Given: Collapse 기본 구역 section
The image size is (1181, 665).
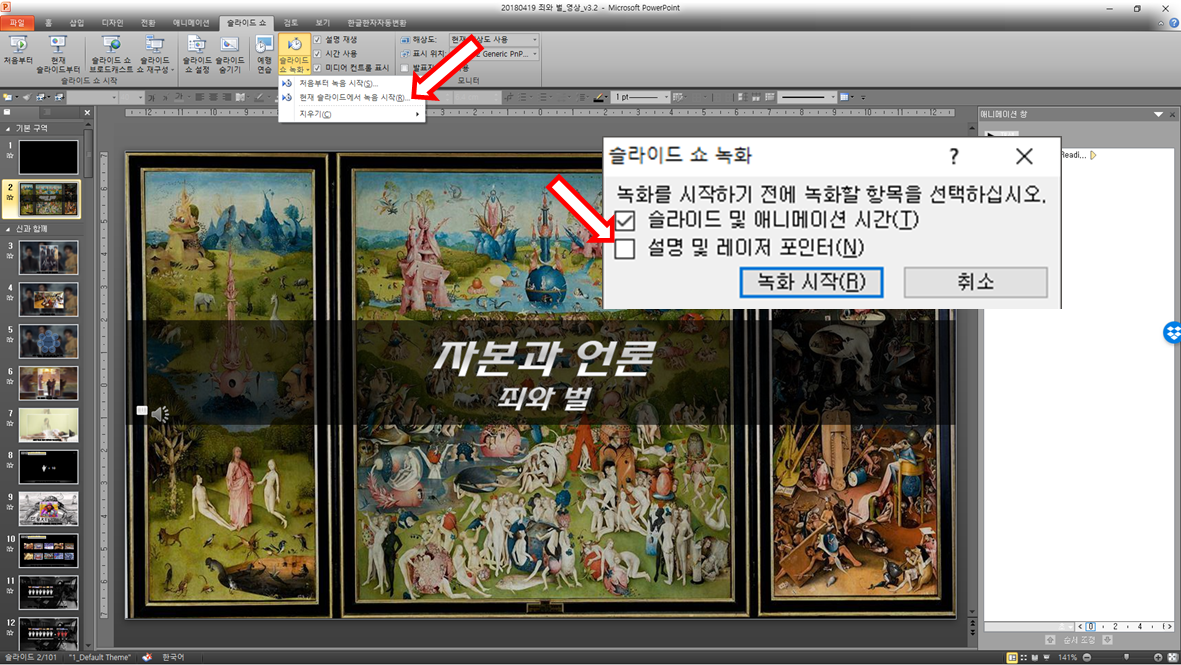Looking at the screenshot, I should coord(8,129).
